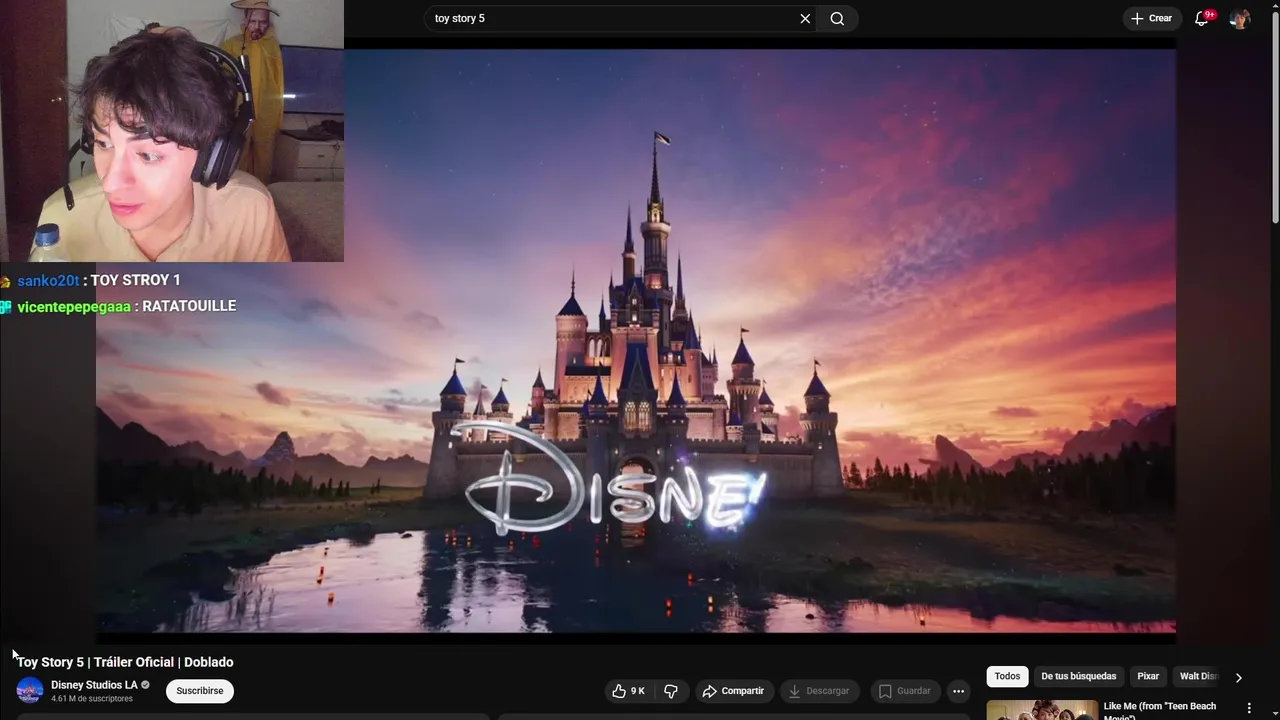This screenshot has height=720, width=1280.
Task: Click the Descargar download button
Action: (x=819, y=691)
